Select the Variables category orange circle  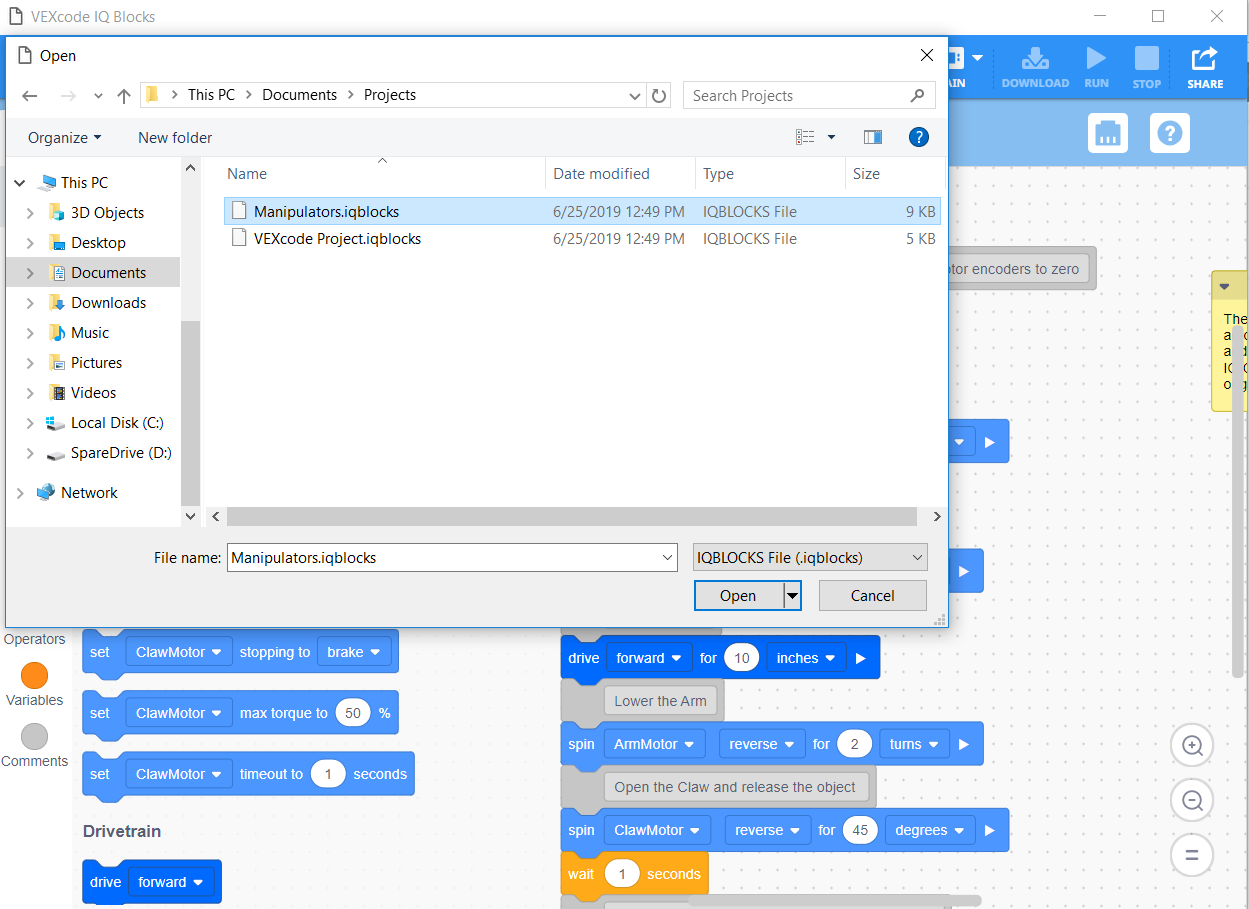[x=35, y=675]
